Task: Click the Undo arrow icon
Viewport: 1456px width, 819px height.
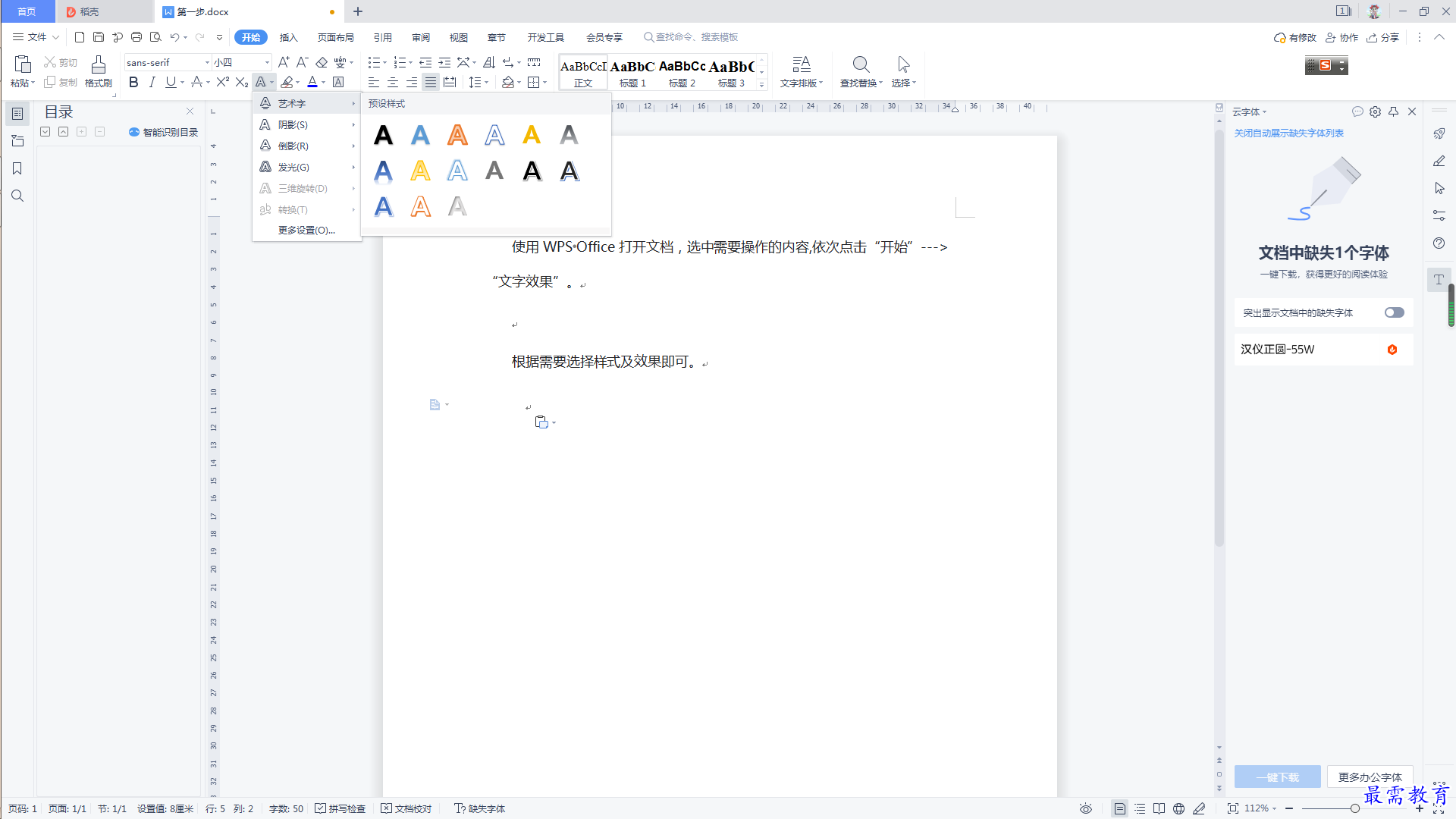Action: [x=174, y=36]
